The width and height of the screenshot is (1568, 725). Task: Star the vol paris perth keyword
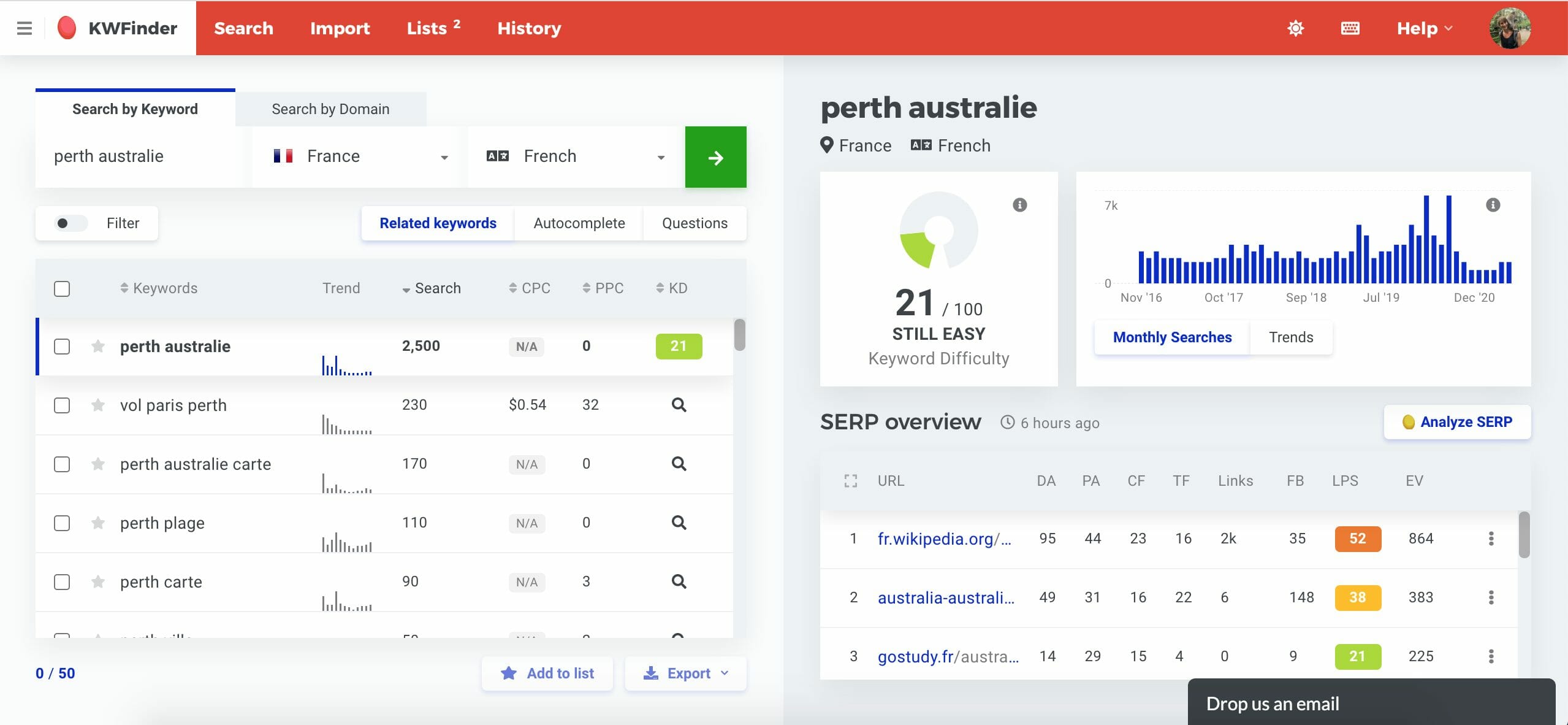click(97, 405)
